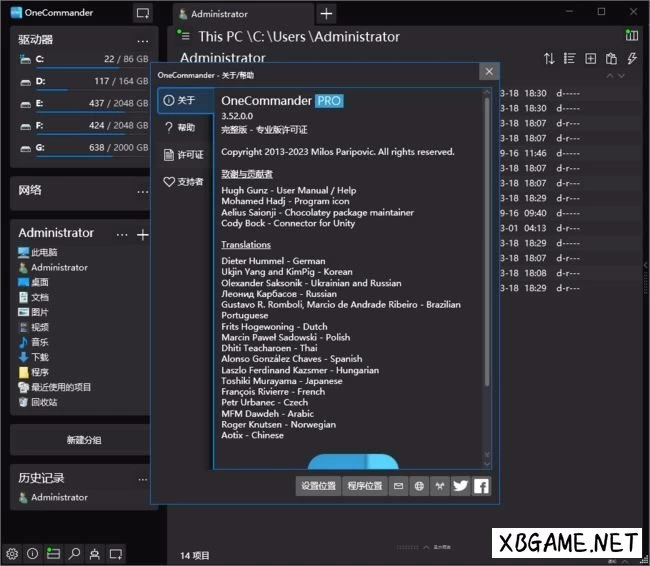Toggle the dual-pane column layout icon

click(x=631, y=35)
